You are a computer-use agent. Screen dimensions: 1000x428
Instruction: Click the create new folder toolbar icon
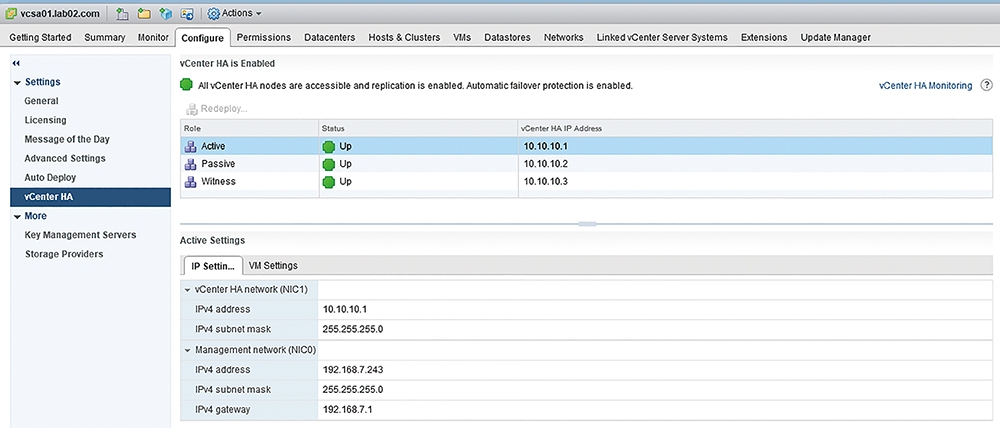(144, 13)
